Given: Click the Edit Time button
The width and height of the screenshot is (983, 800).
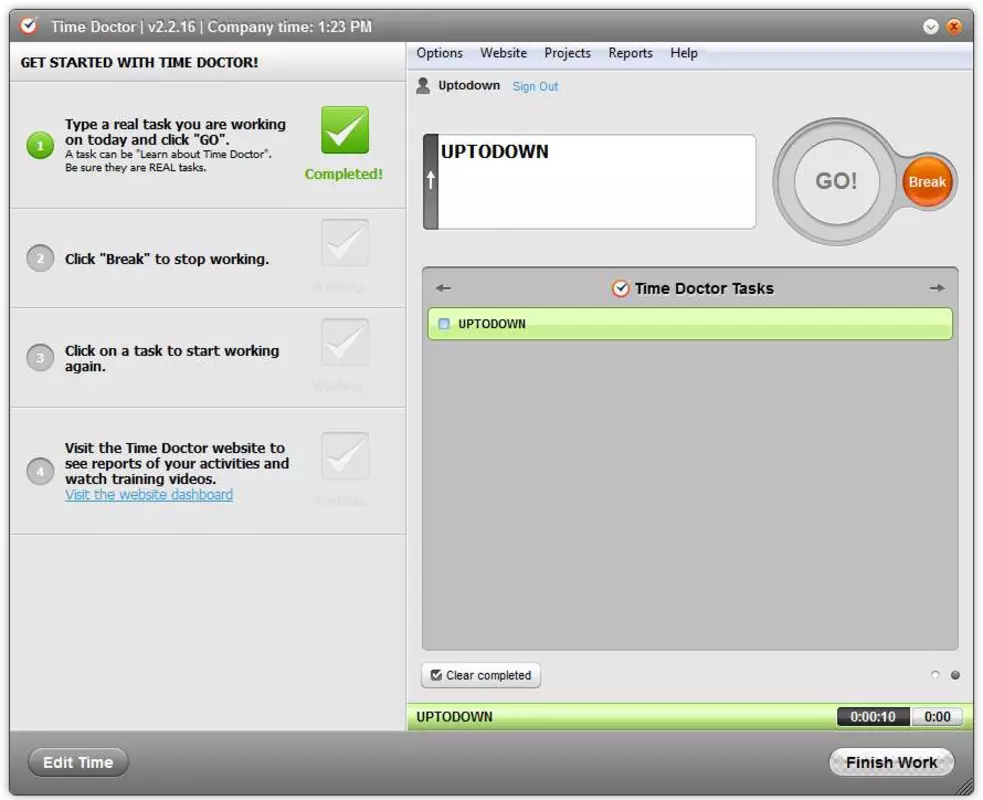Looking at the screenshot, I should [78, 762].
